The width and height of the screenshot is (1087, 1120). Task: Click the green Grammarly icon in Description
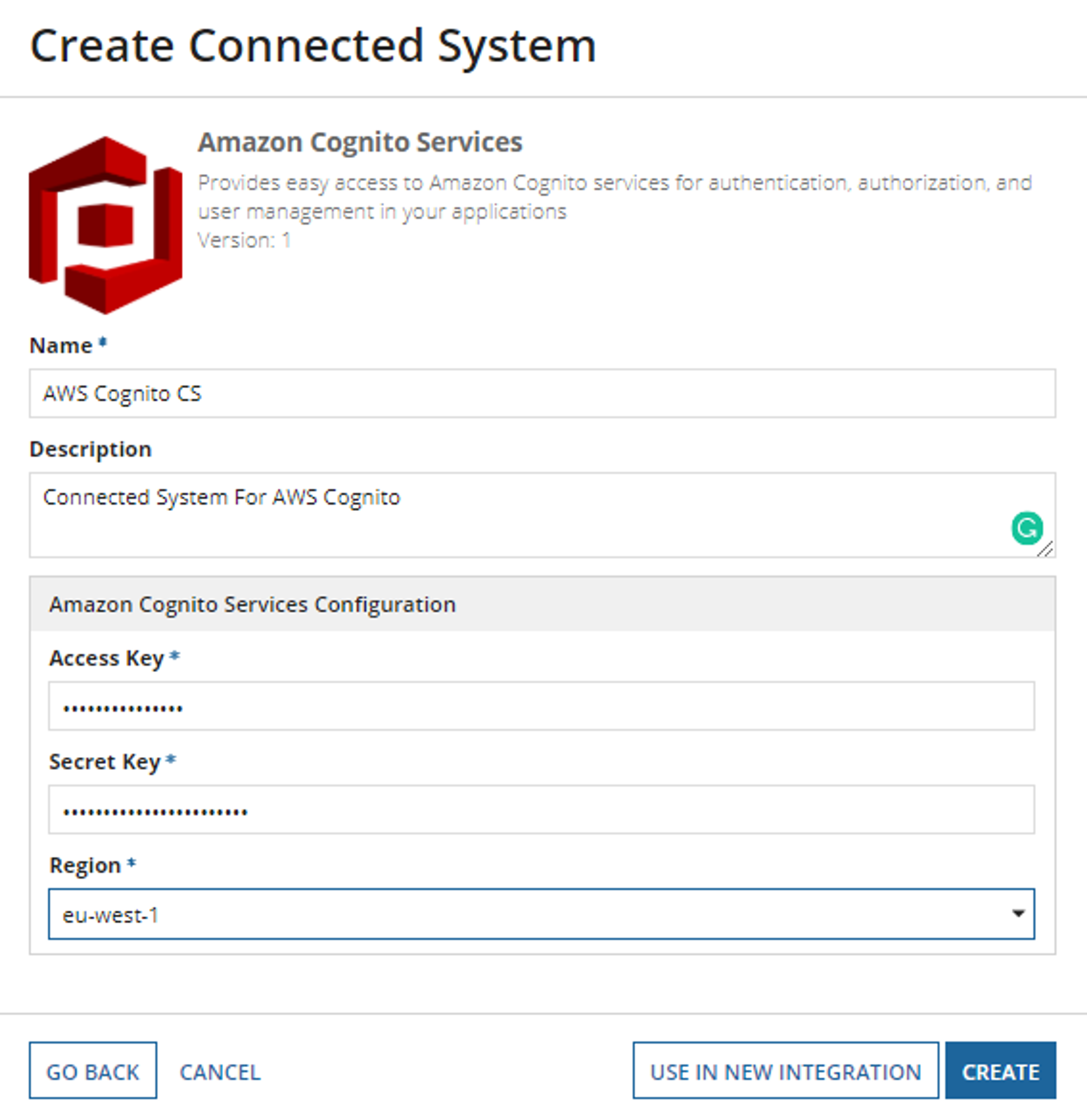(x=1026, y=528)
